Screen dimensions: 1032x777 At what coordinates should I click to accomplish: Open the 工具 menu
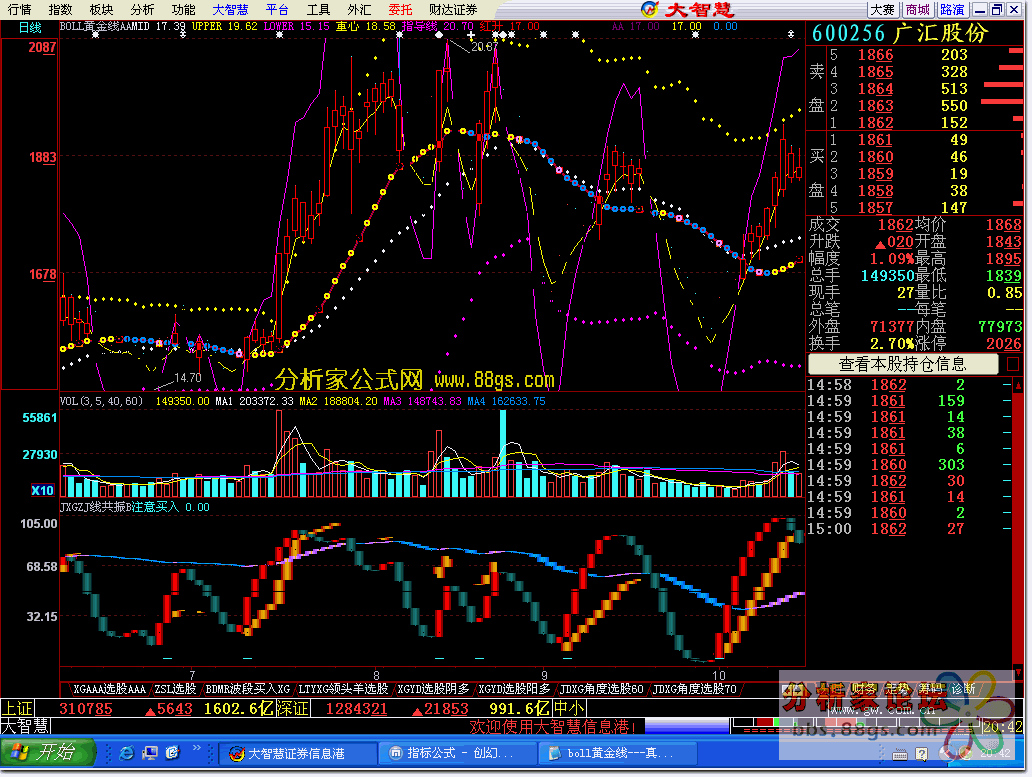(319, 9)
